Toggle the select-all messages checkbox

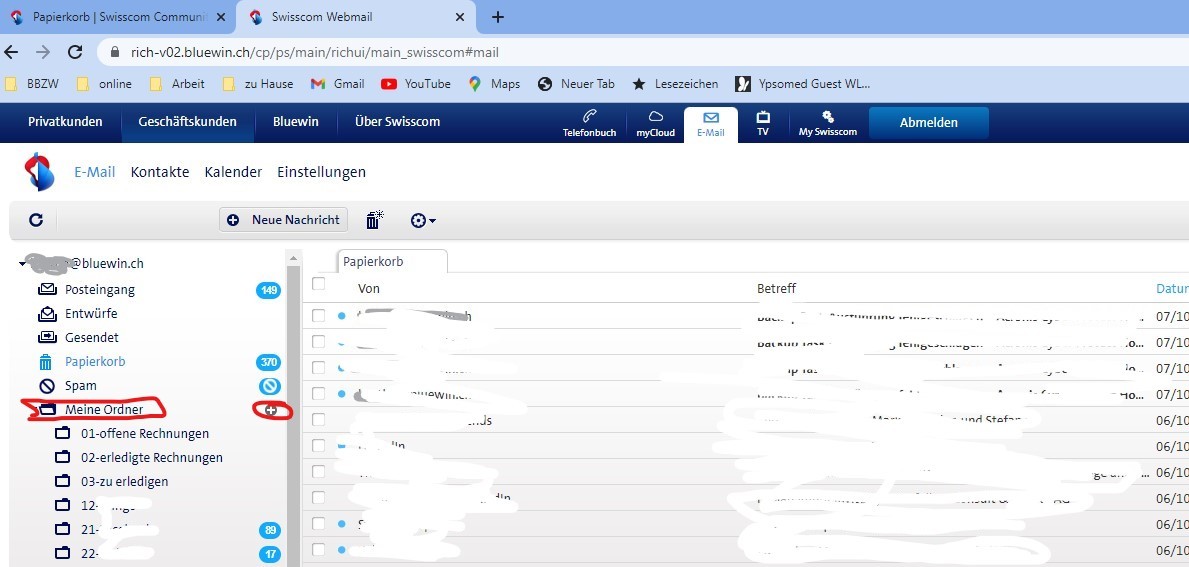coord(318,284)
